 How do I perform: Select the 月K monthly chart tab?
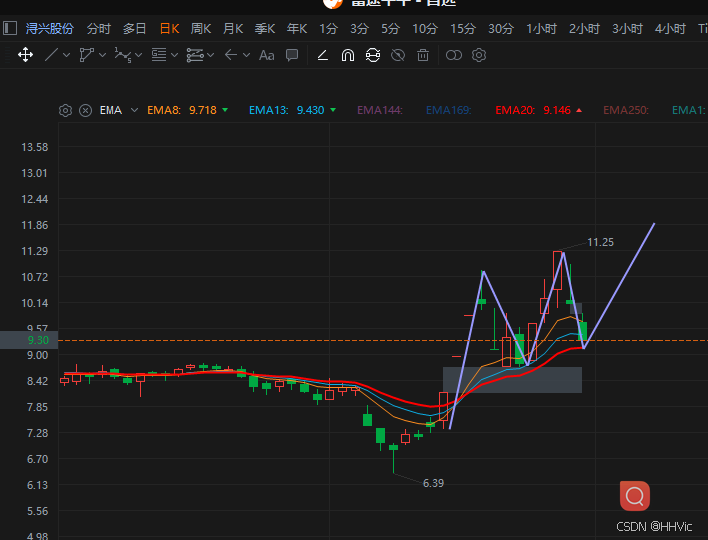233,28
